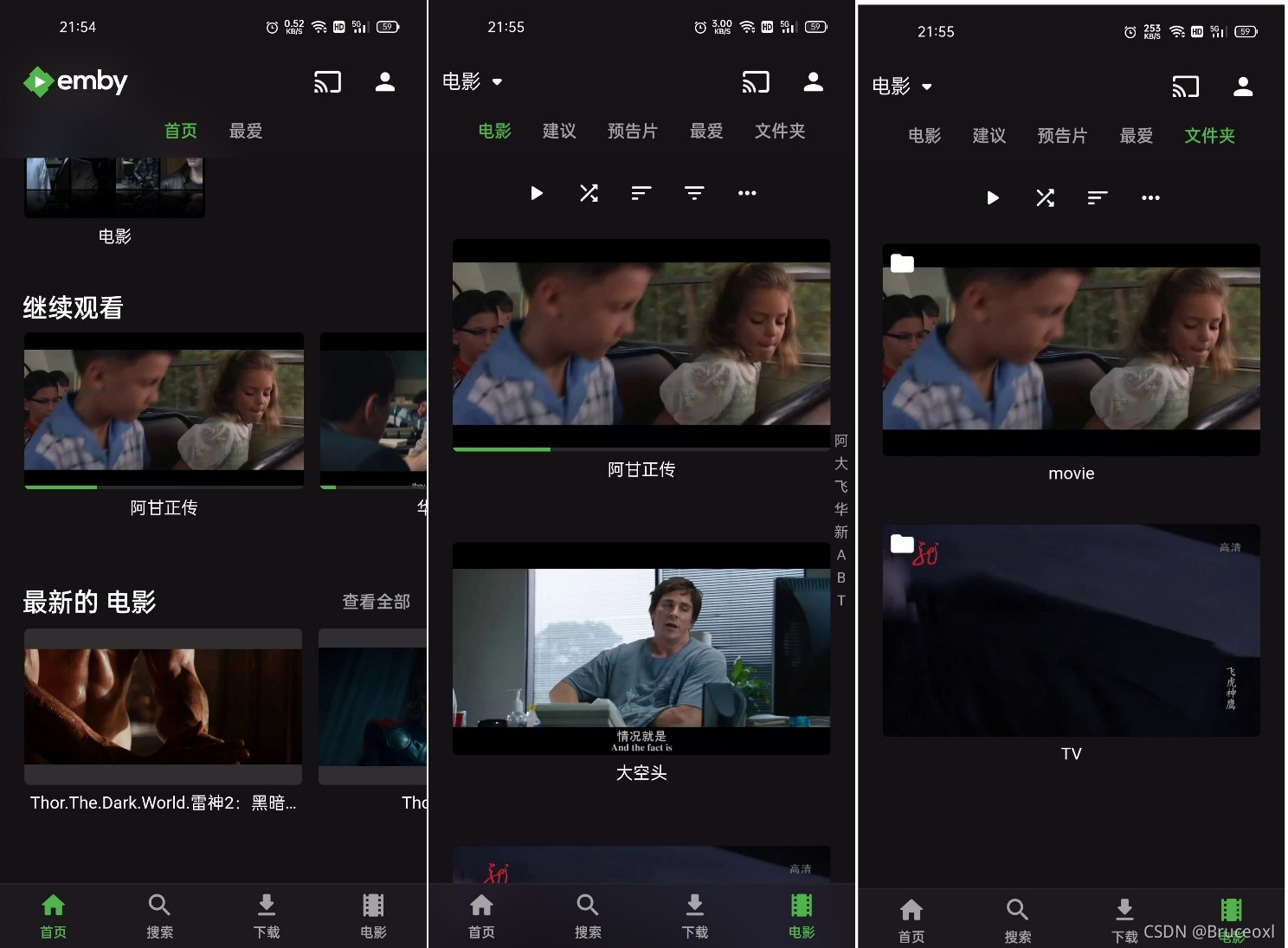This screenshot has height=948, width=1288.
Task: Open more options ellipsis in the right screen
Action: (1150, 198)
